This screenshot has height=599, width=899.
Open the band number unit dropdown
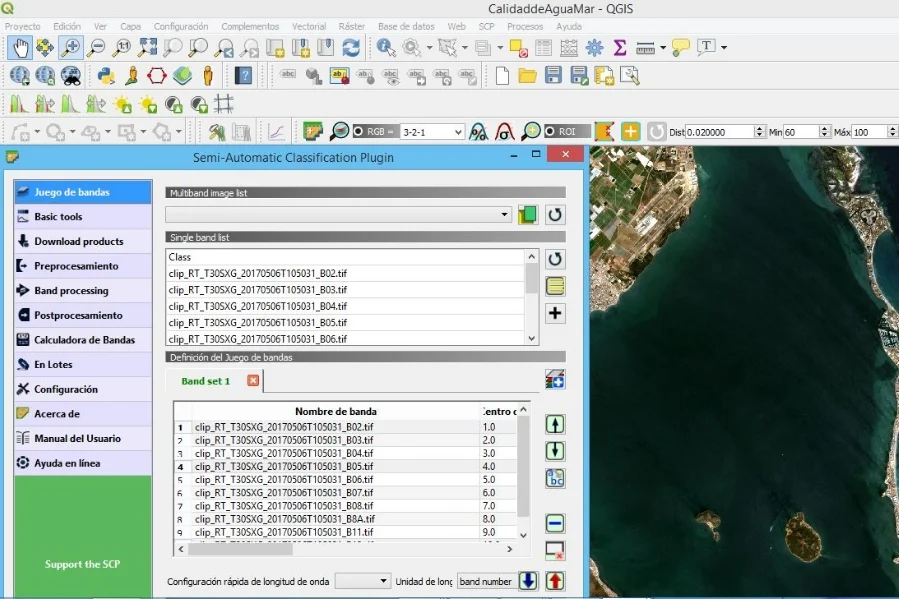pos(486,581)
